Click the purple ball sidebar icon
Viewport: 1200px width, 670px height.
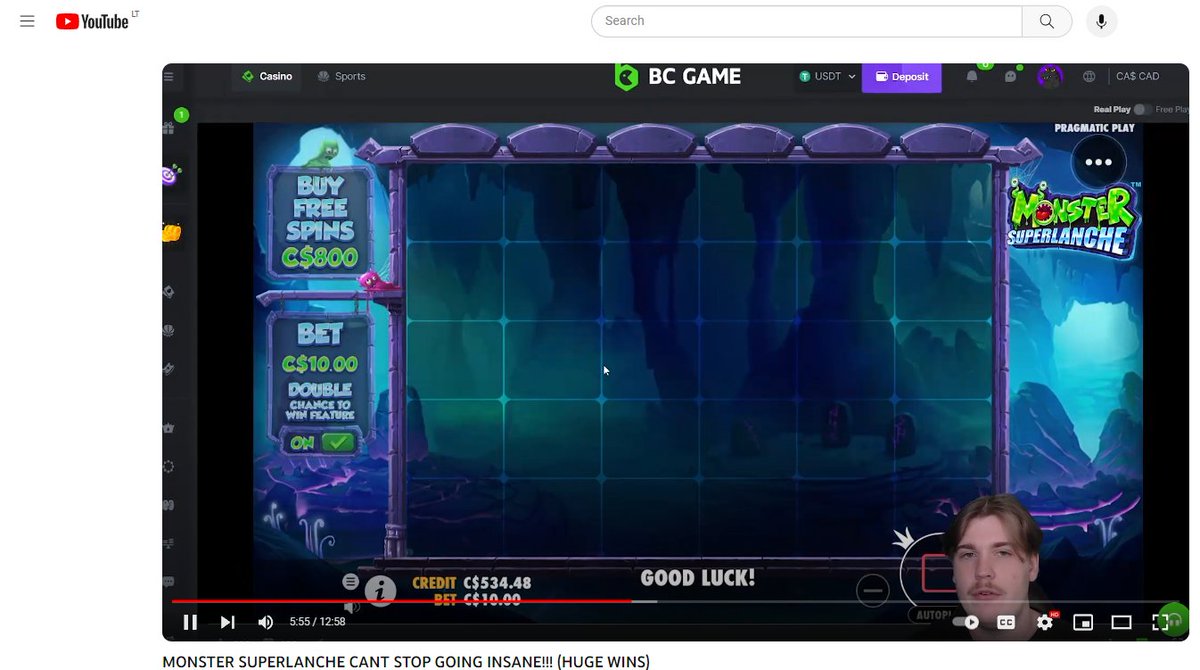pos(170,175)
